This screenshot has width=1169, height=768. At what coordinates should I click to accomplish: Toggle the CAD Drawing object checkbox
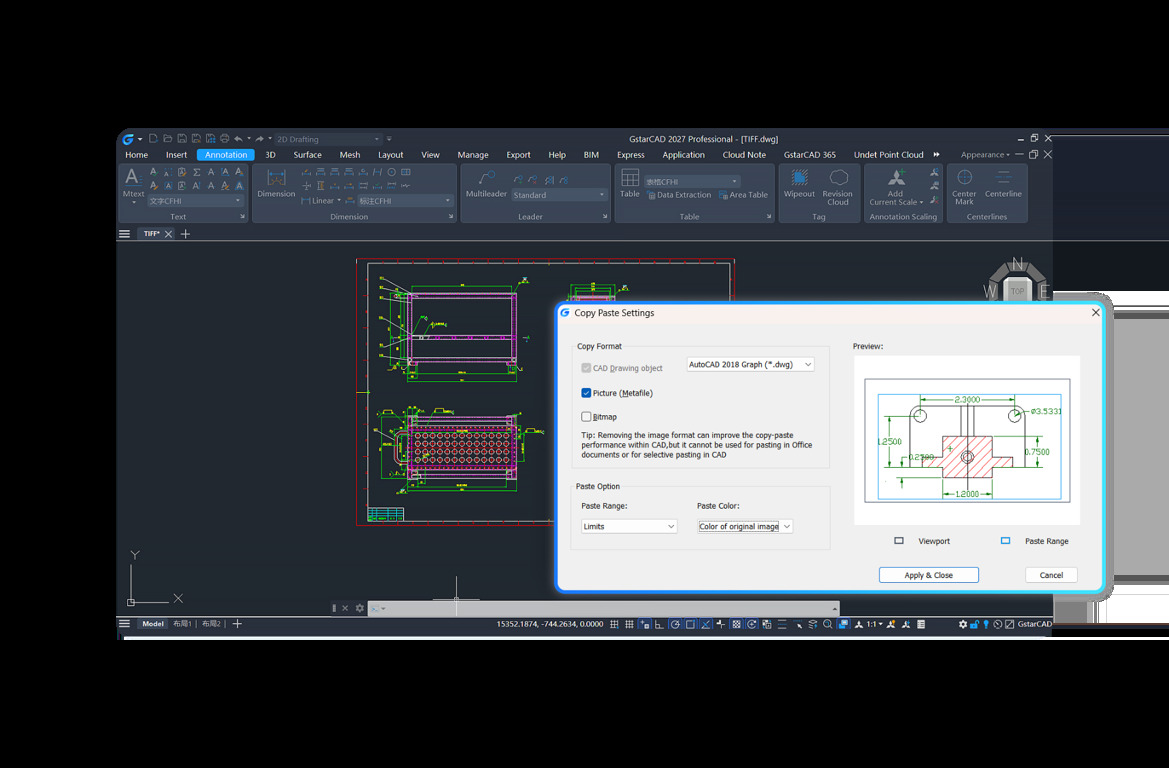point(586,368)
